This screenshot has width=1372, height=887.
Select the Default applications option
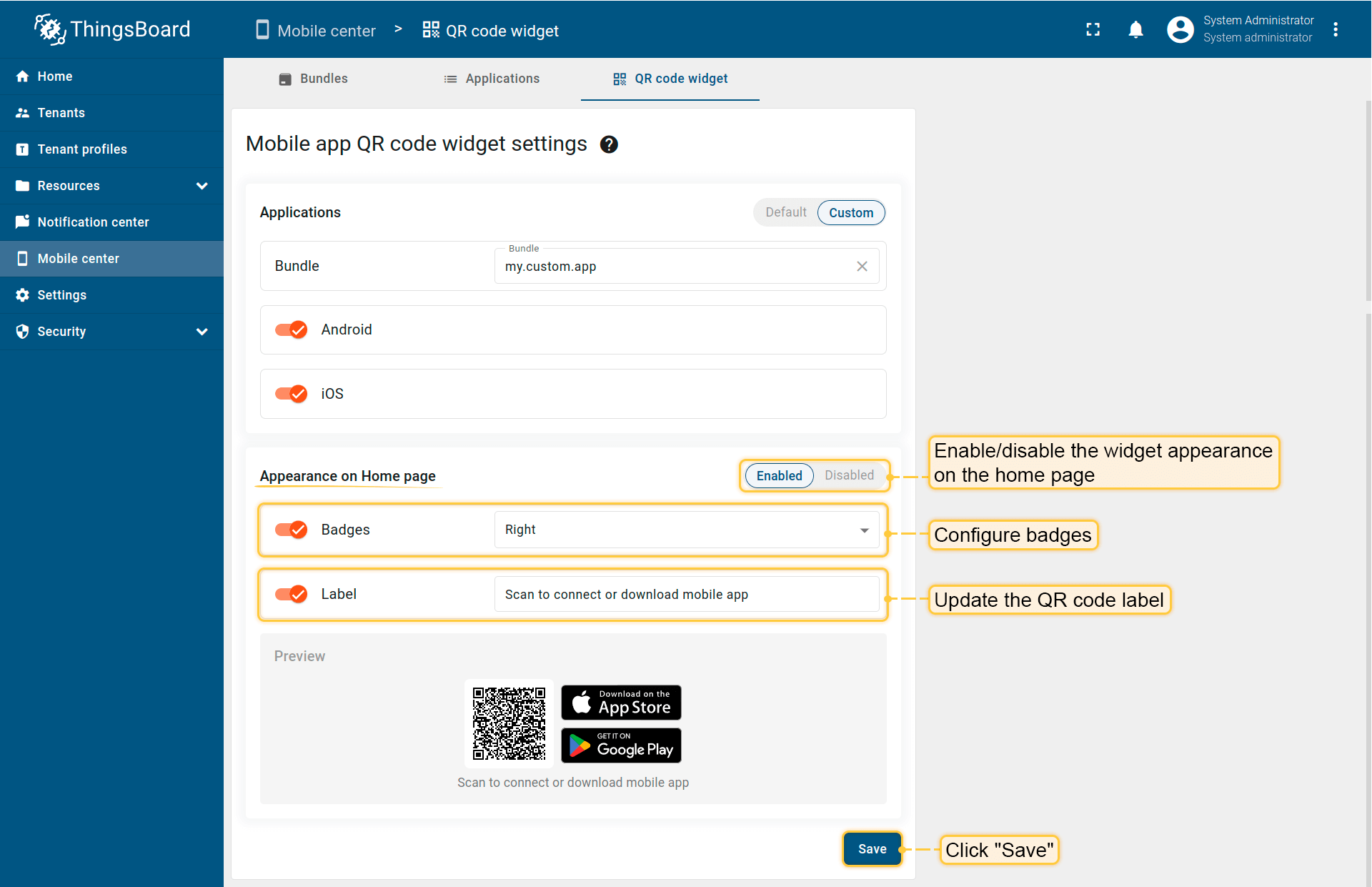785,212
